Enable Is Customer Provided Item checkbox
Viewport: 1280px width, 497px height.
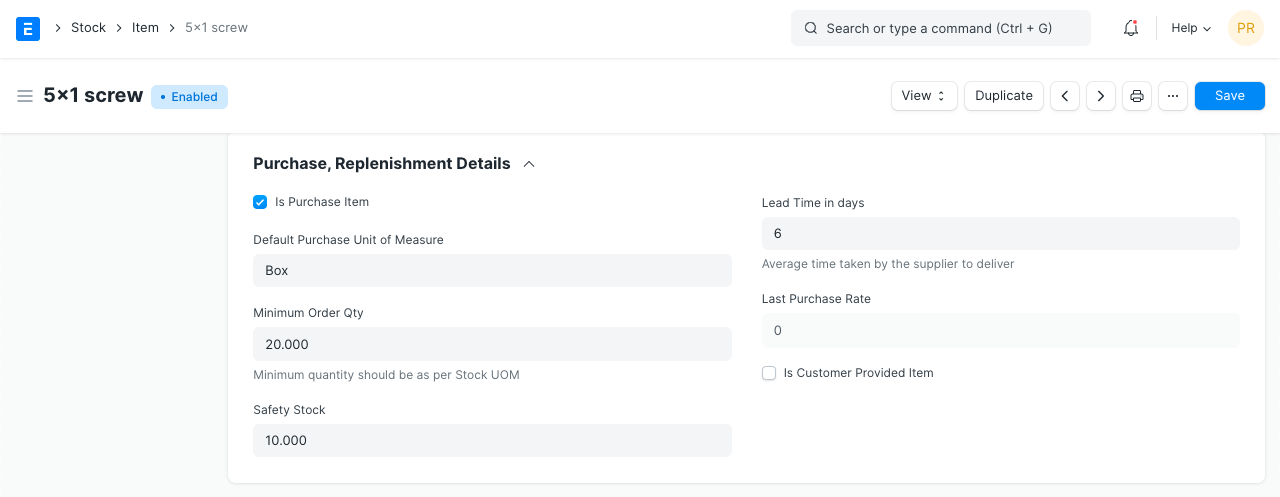(769, 373)
